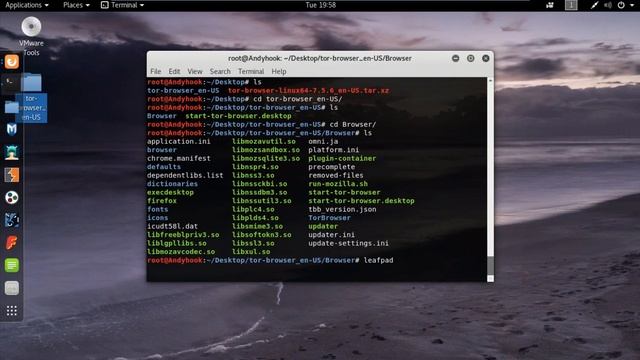Click the screen recorder camera icon in top bar
The image size is (640, 360).
pyautogui.click(x=550, y=5)
